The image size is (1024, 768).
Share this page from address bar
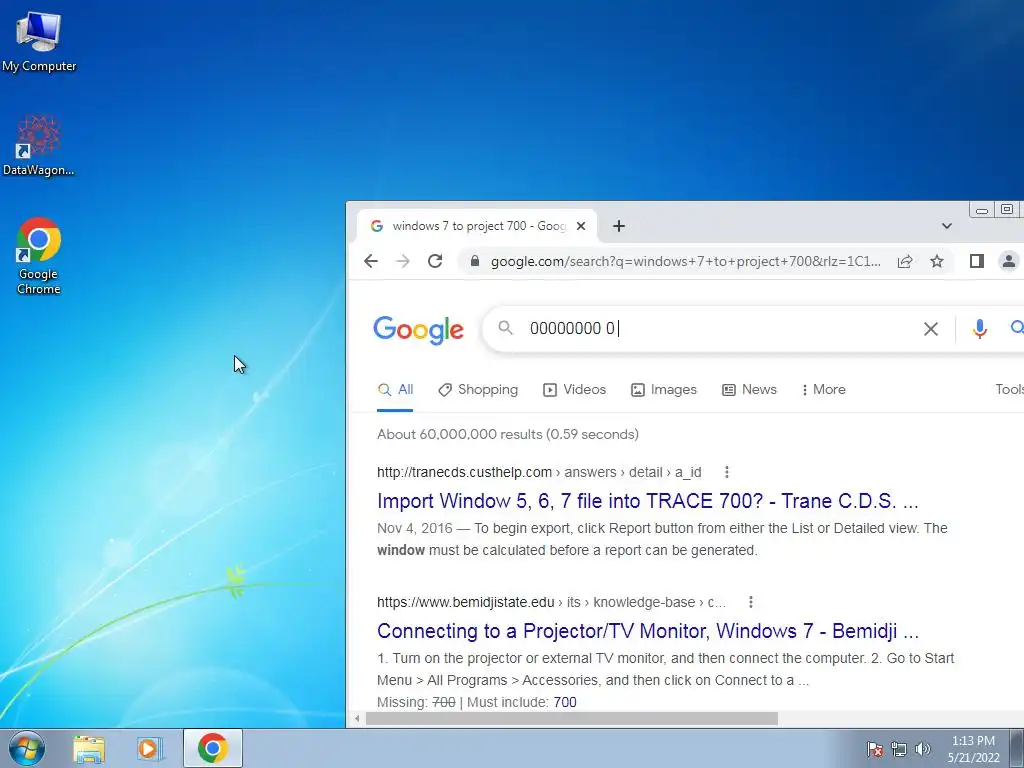[x=904, y=261]
